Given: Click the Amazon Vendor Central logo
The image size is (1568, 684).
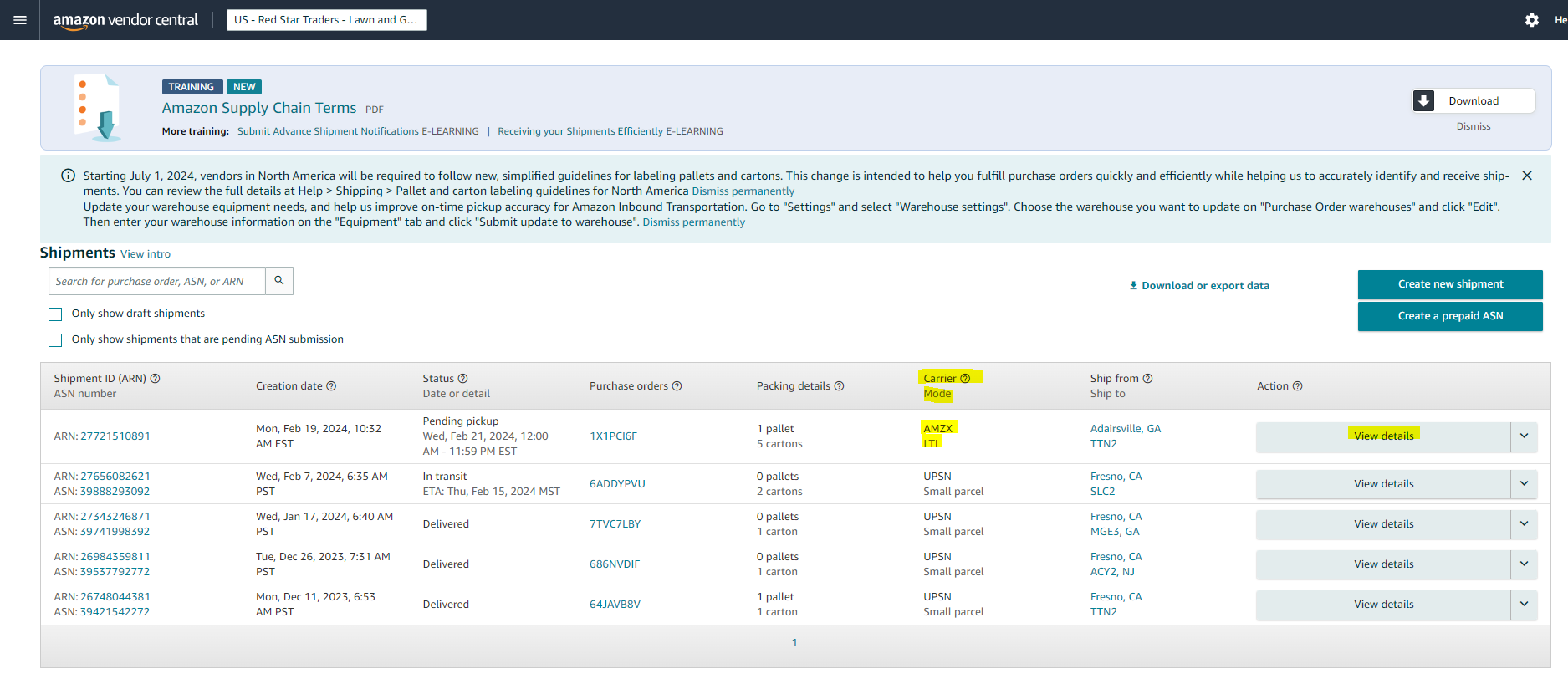Looking at the screenshot, I should click(x=125, y=20).
